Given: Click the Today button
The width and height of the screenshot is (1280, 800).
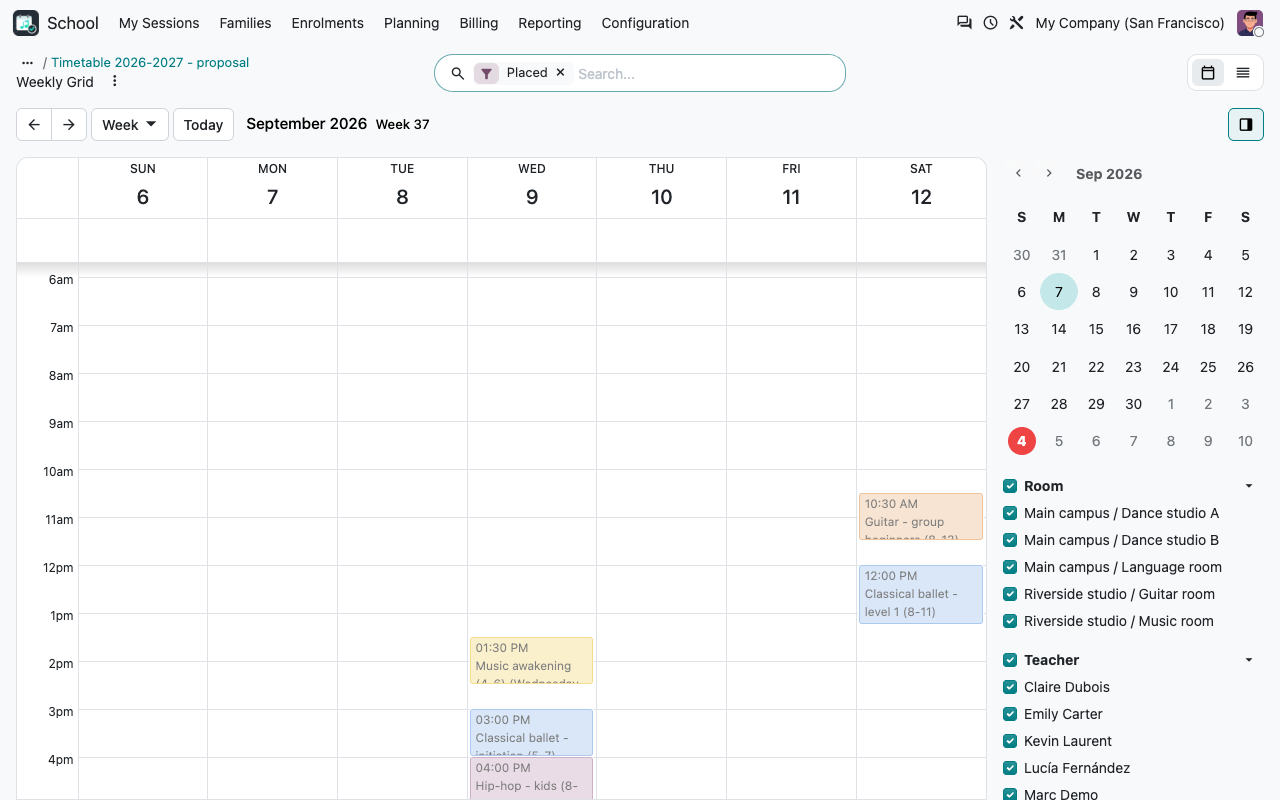Looking at the screenshot, I should point(203,125).
